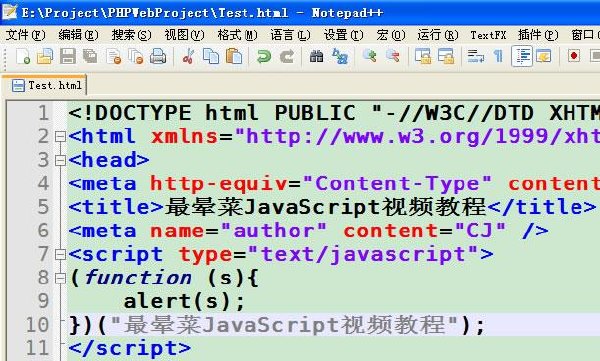Image resolution: width=600 pixels, height=361 pixels.
Task: Open the 运行(R) menu
Action: (x=438, y=35)
